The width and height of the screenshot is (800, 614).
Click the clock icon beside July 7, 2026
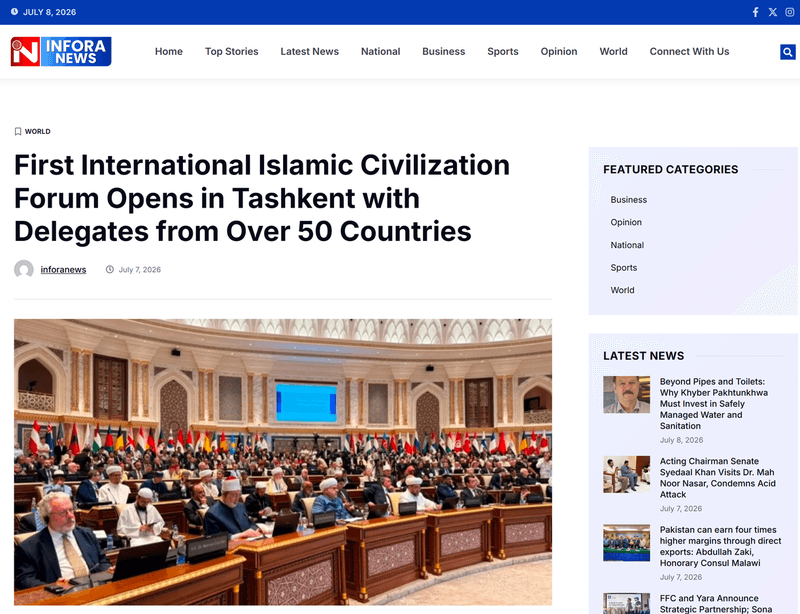[x=110, y=269]
